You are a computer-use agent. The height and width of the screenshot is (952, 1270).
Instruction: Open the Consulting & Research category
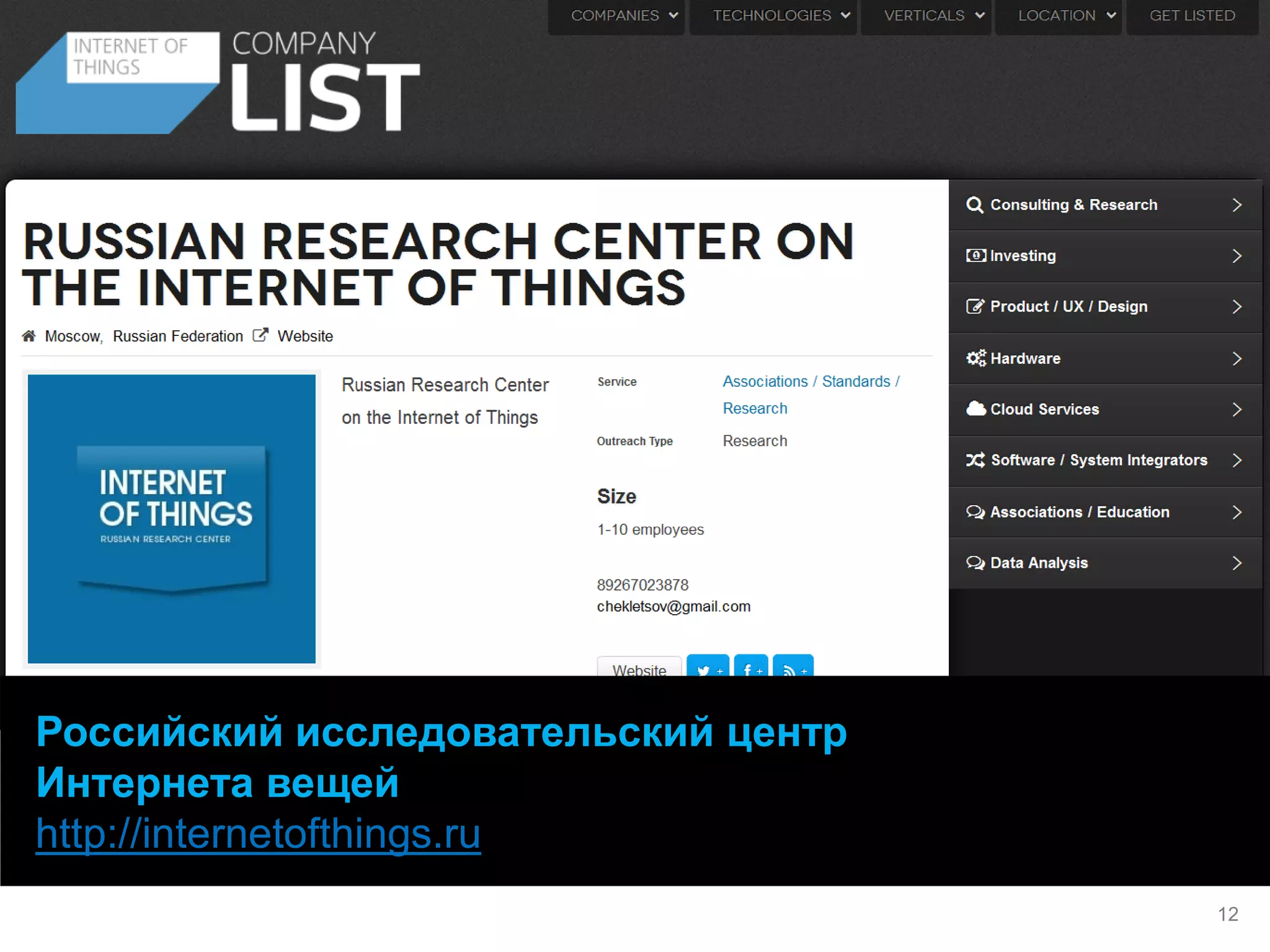[x=1105, y=205]
